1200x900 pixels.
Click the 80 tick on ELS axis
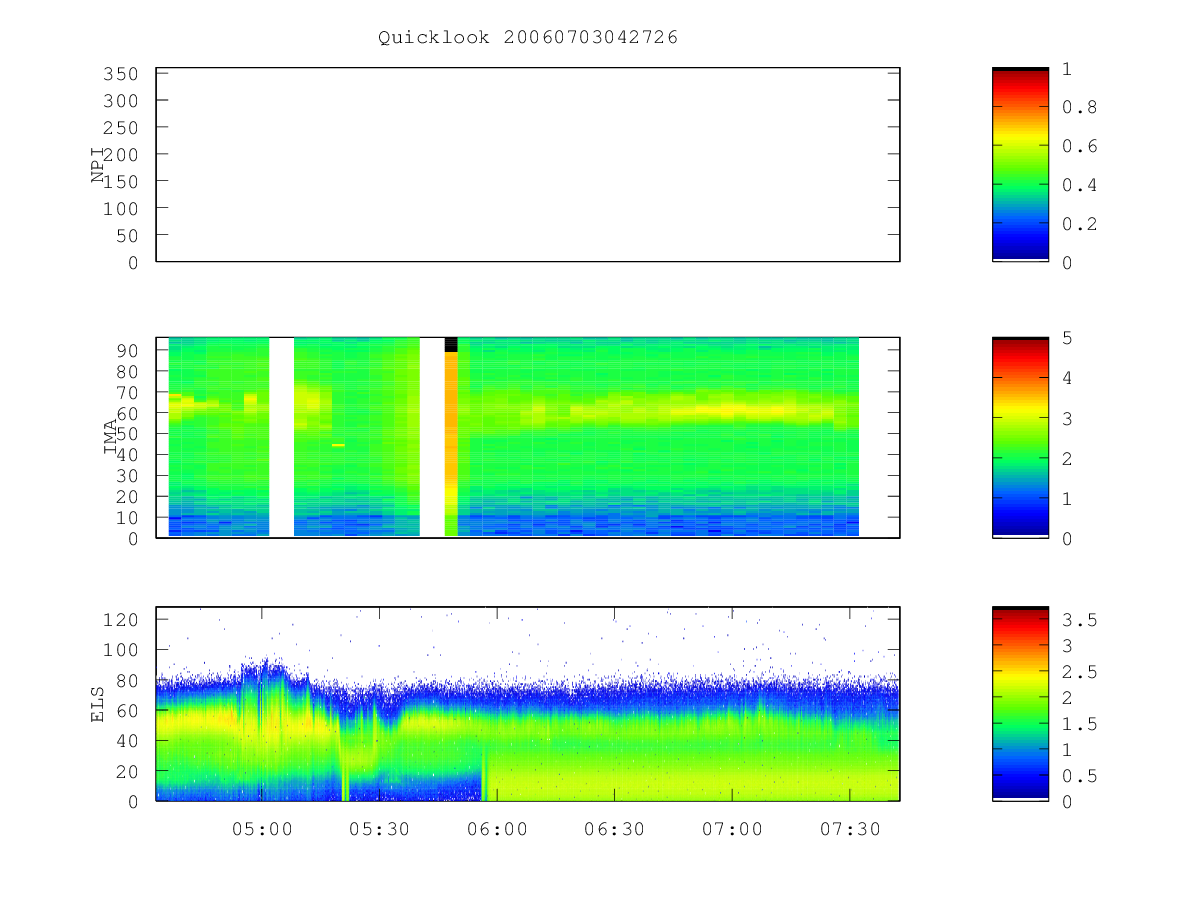coord(126,680)
